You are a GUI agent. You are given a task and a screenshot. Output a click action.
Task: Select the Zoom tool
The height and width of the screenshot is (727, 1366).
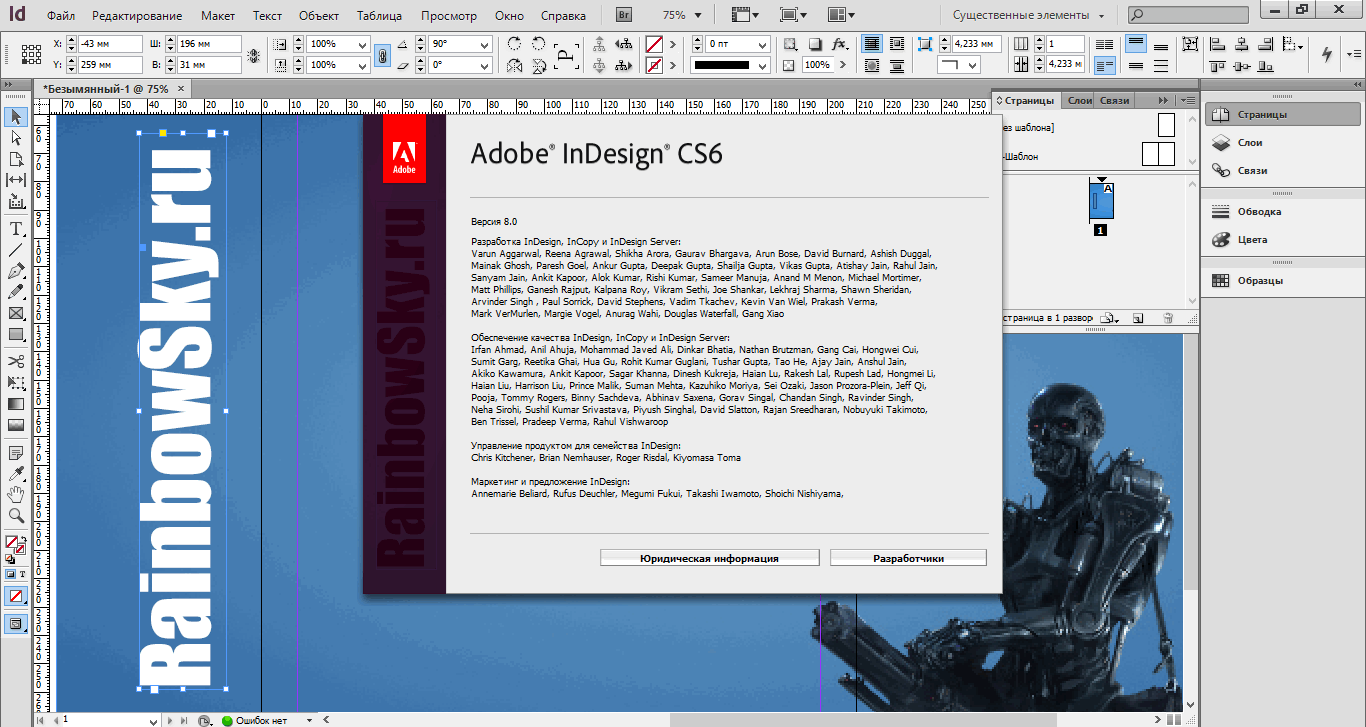click(x=16, y=516)
